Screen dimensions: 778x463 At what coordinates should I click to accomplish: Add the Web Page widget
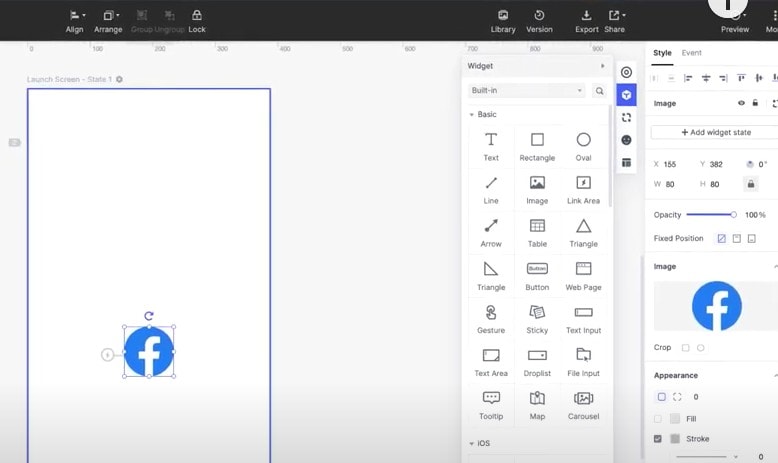[x=584, y=276]
